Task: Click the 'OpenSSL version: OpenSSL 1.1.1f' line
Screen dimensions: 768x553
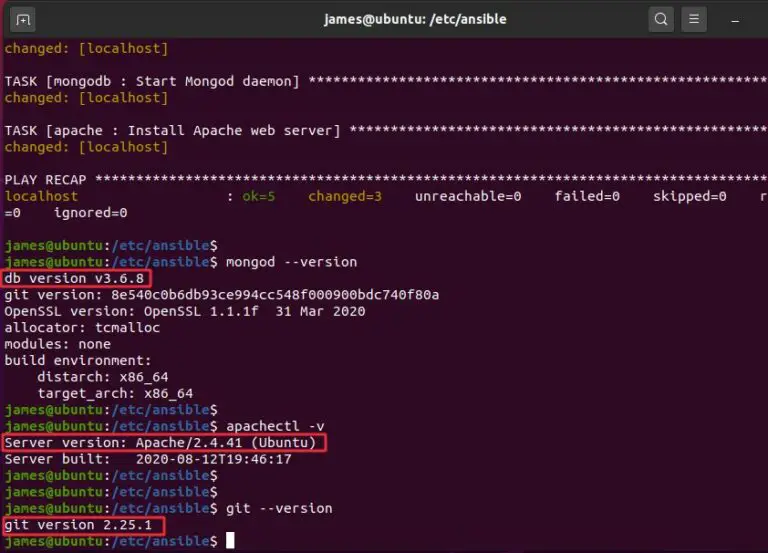Action: point(185,312)
